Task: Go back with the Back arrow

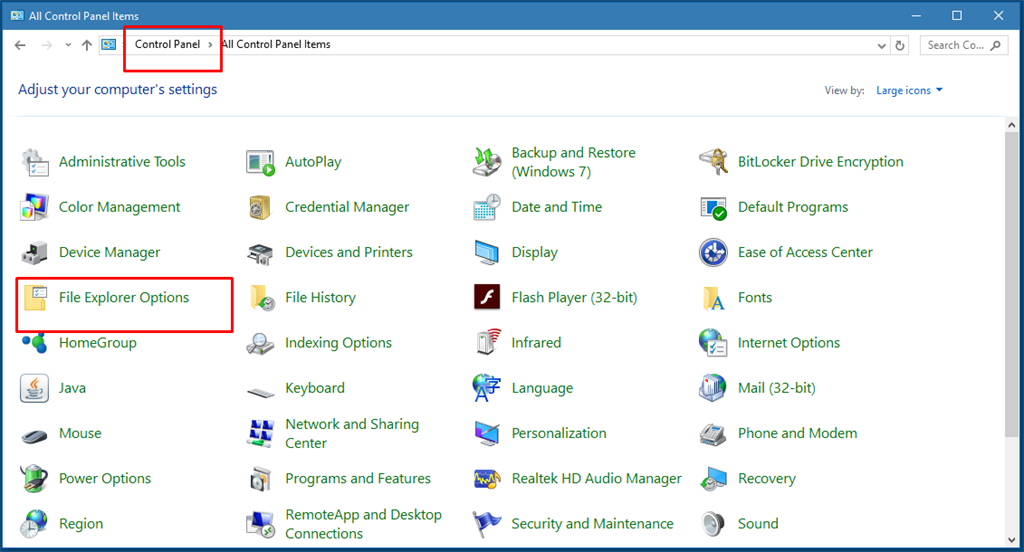Action: coord(20,45)
